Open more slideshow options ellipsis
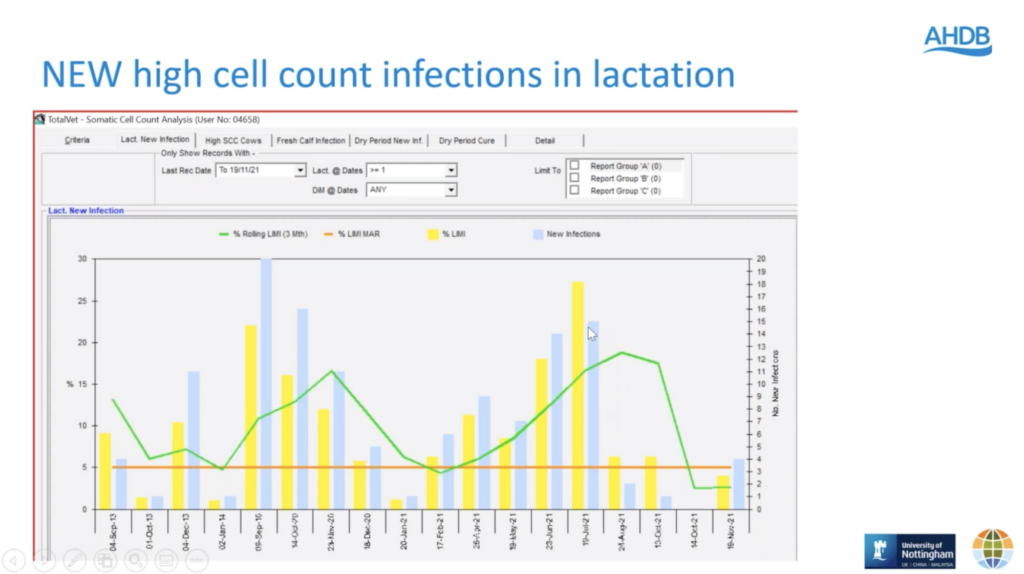The image size is (1024, 574). click(198, 561)
